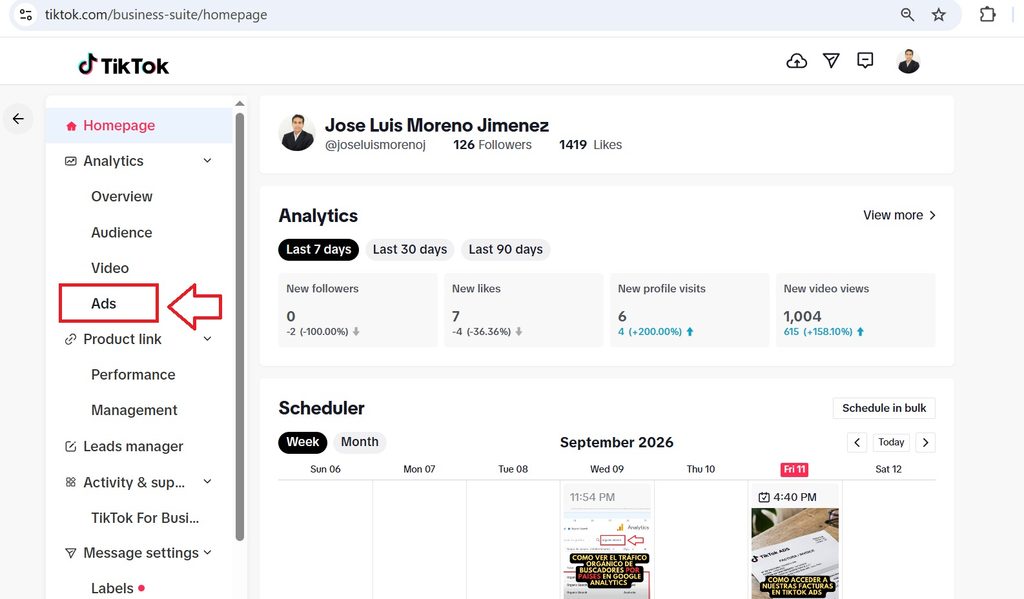Switch Scheduler to Week view
Screen dimensions: 1024x599
tap(302, 442)
